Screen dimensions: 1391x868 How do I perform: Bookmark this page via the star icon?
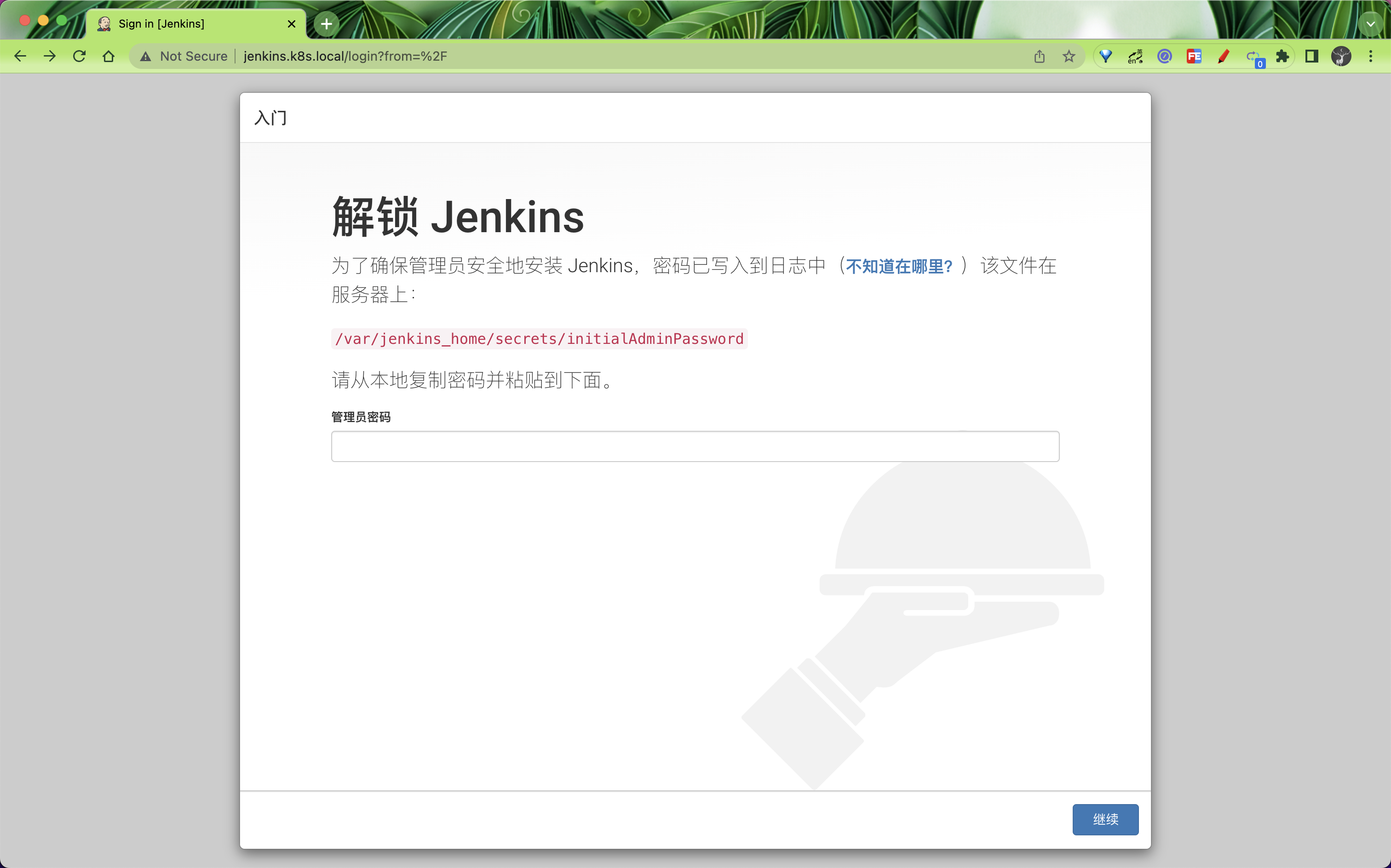[1068, 56]
